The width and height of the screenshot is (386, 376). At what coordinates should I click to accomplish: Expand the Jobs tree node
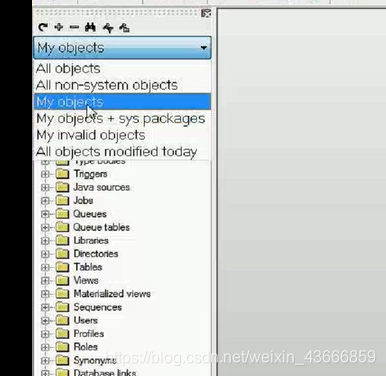45,201
